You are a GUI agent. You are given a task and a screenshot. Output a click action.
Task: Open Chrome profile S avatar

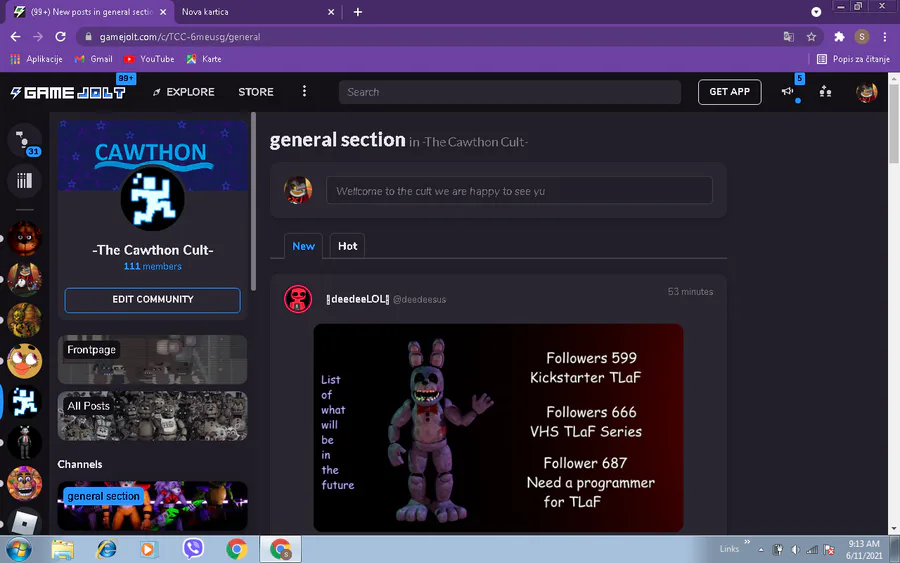click(862, 37)
